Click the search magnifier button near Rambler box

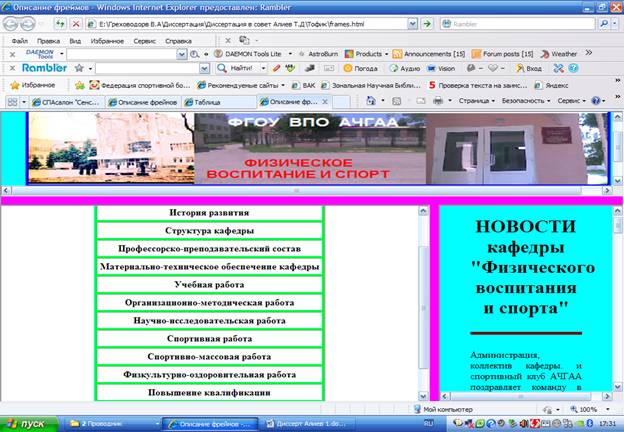(x=604, y=24)
